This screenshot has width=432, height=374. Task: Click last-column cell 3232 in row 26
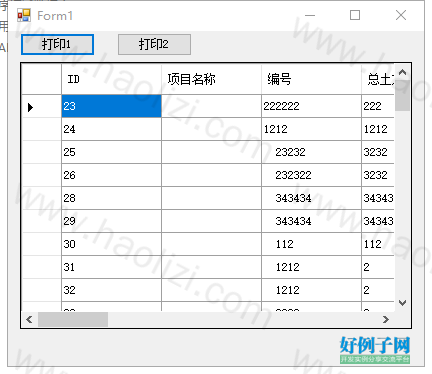click(x=378, y=175)
